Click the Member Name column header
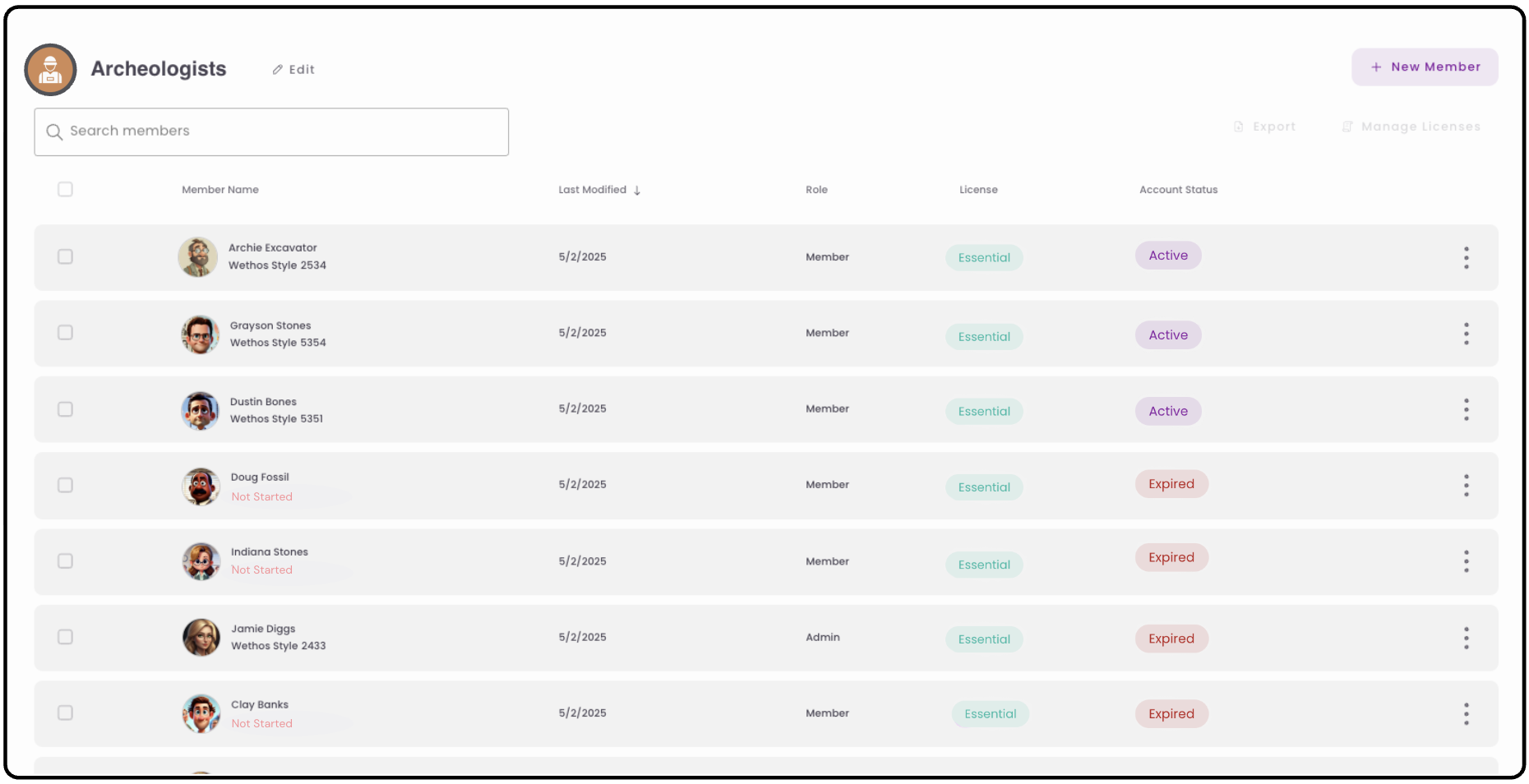This screenshot has width=1529, height=784. [220, 190]
